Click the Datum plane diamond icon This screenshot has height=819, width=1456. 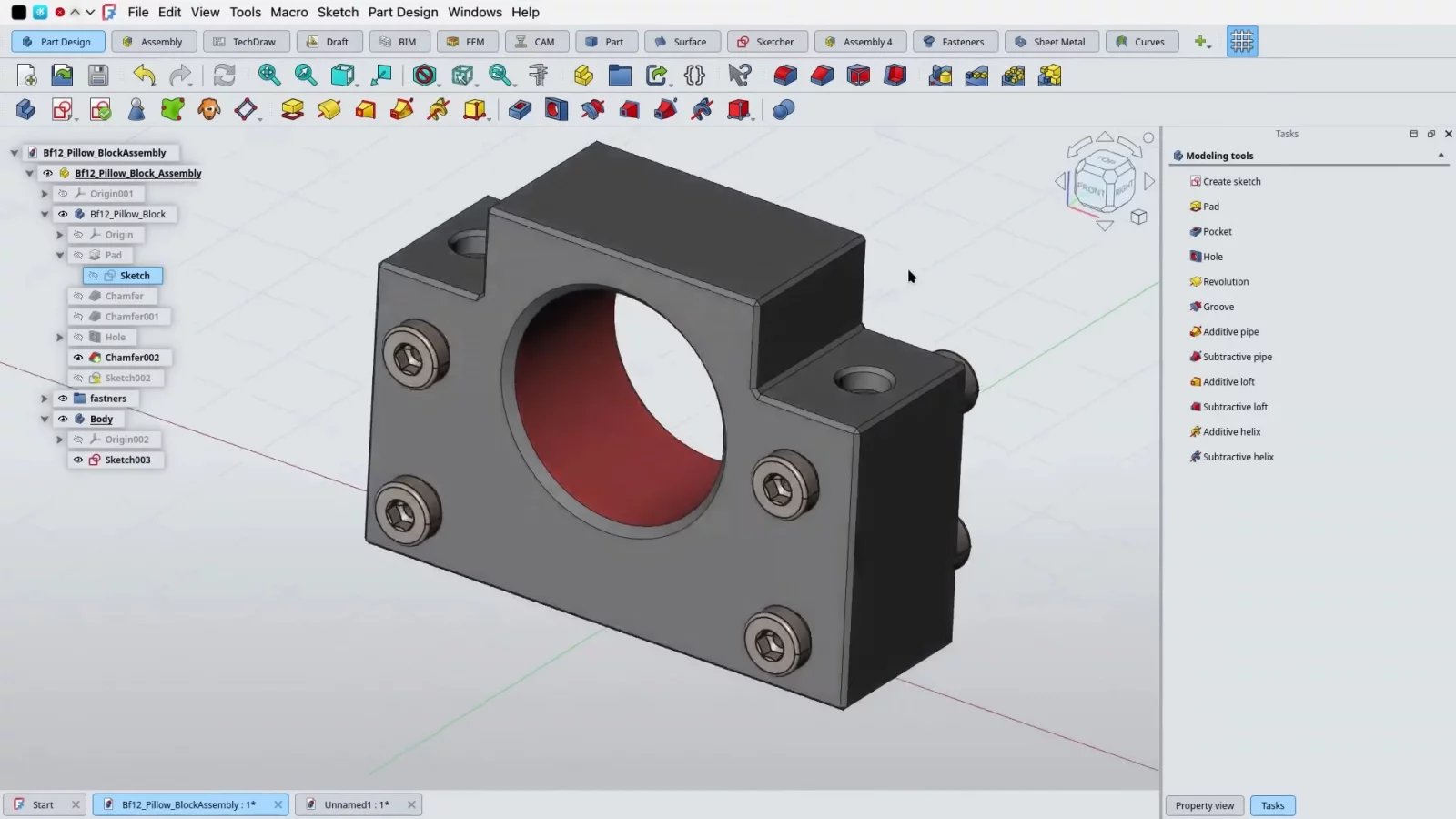(246, 110)
